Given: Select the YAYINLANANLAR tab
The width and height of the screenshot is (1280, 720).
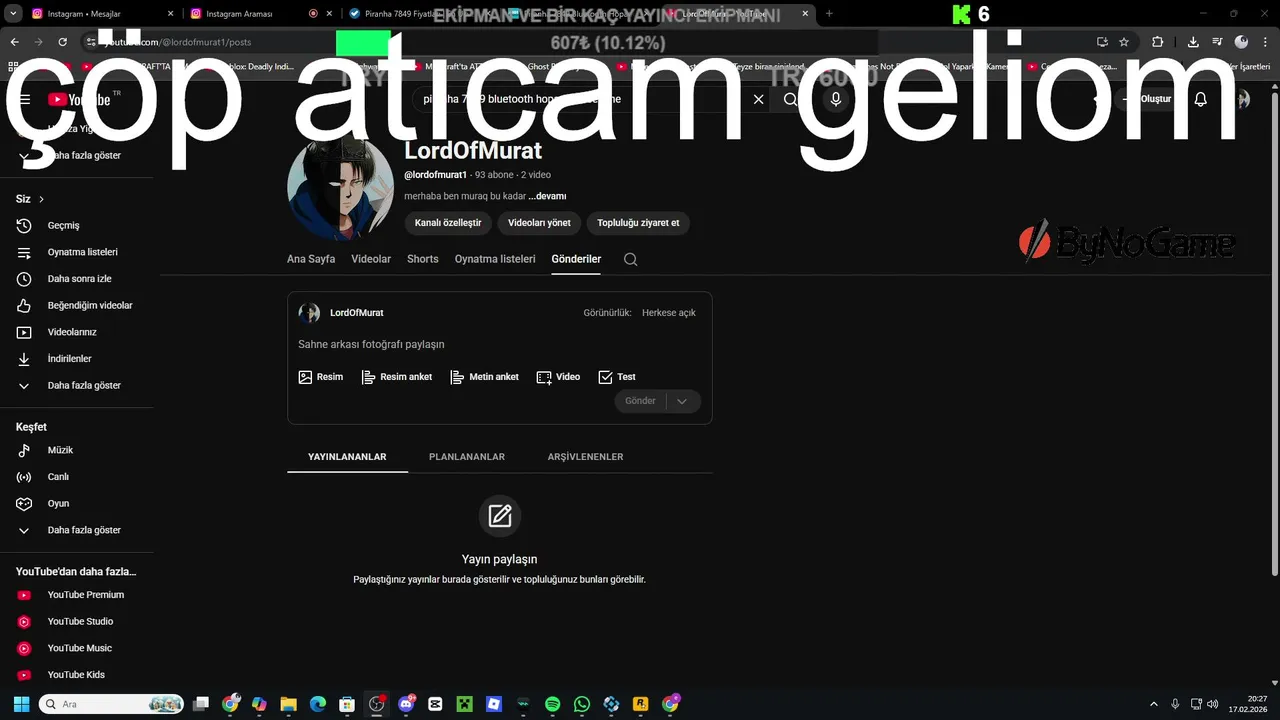Looking at the screenshot, I should coord(347,457).
